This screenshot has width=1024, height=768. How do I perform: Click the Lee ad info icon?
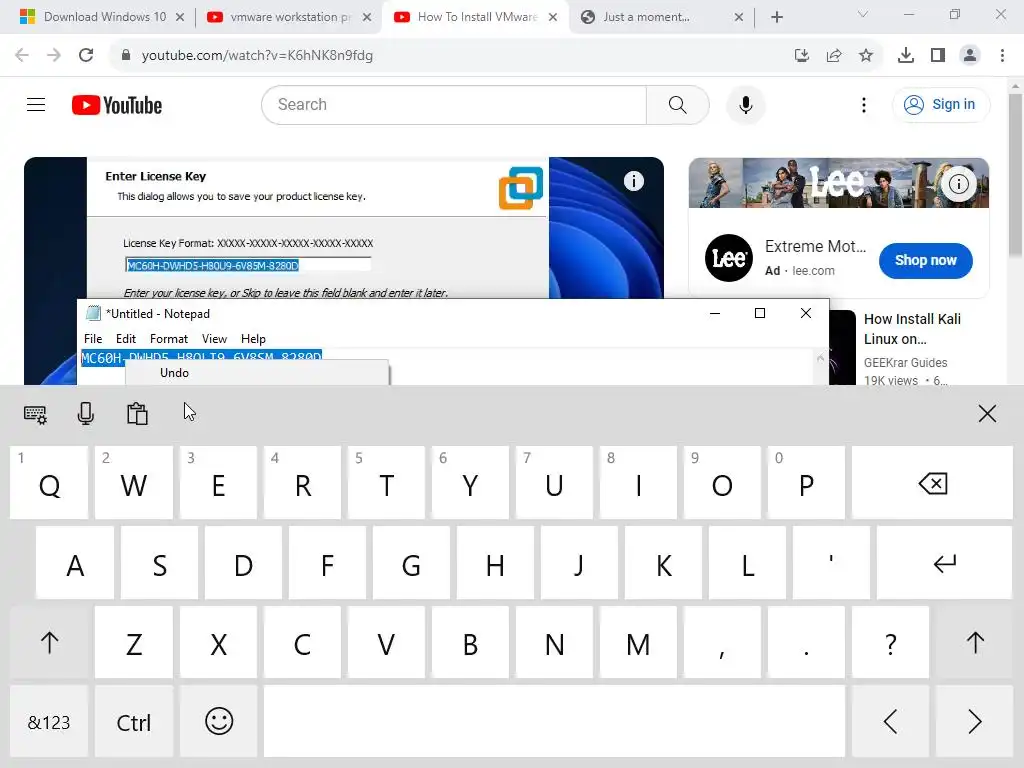tap(958, 184)
